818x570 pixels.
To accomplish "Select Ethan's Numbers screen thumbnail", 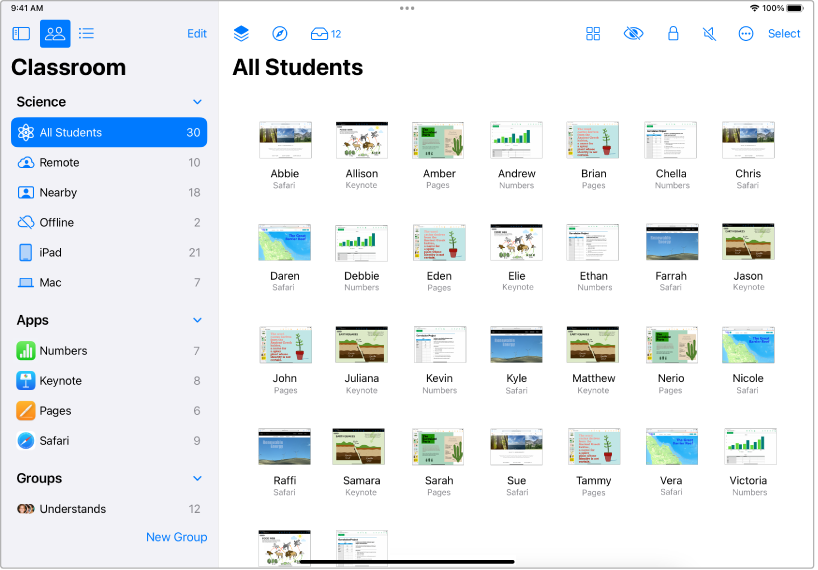I will click(593, 242).
